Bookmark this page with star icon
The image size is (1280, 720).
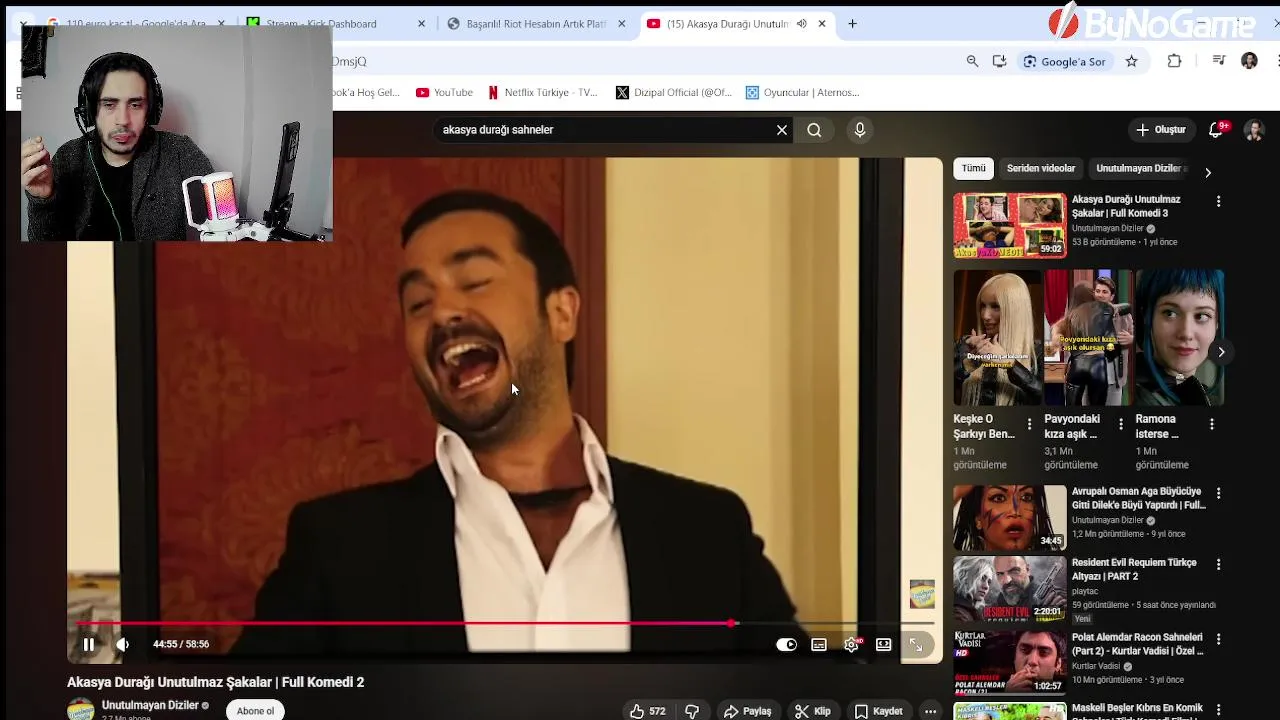tap(1131, 61)
